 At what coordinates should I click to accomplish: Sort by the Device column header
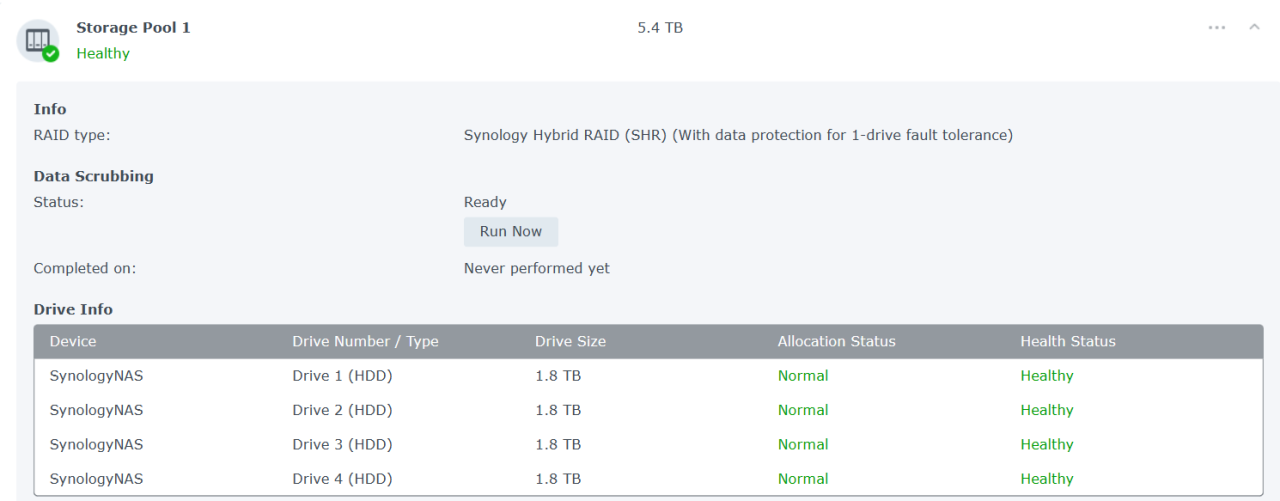73,342
